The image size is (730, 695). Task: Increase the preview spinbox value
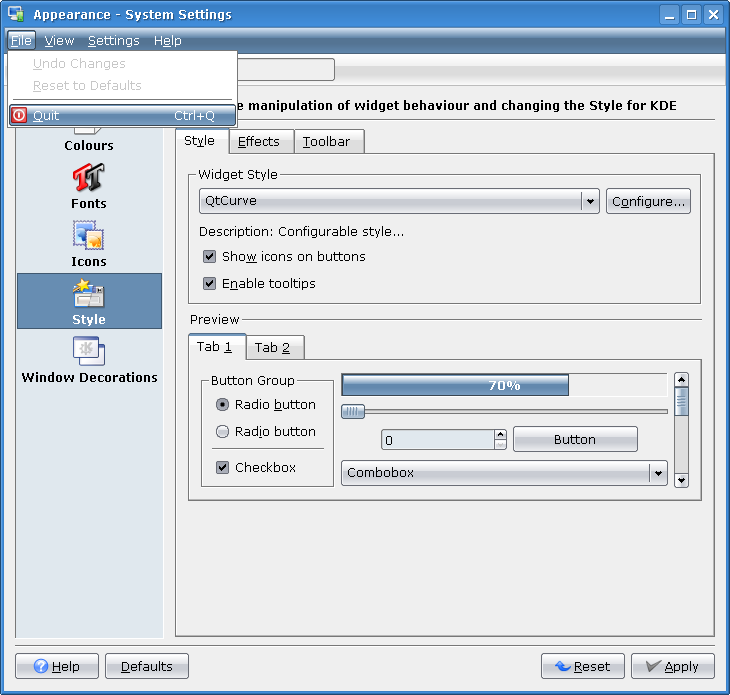500,434
